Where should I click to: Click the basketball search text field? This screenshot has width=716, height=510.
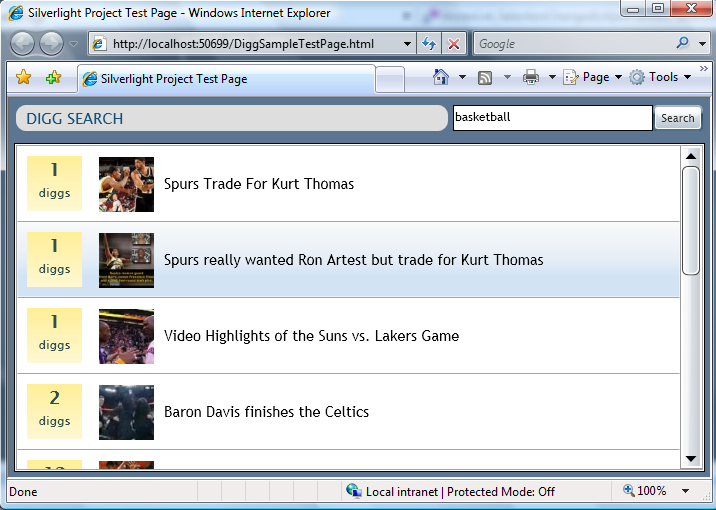553,118
